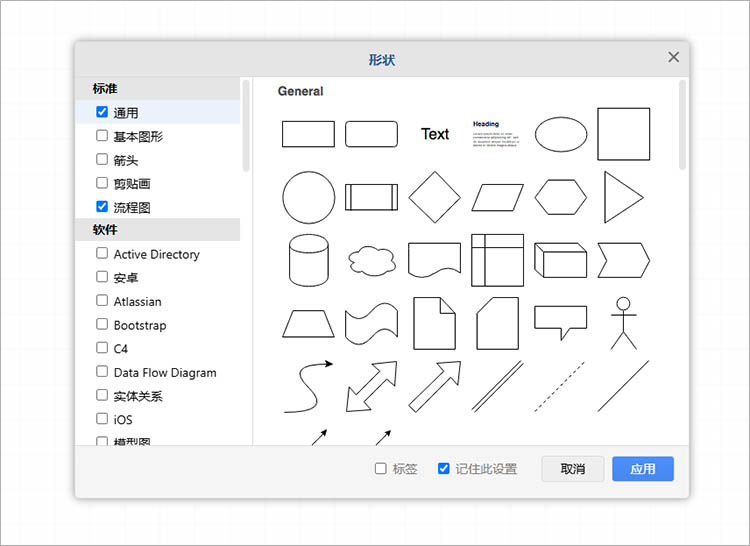Screen dimensions: 750x546
Task: Select the Internal Storage shape
Action: (x=497, y=260)
